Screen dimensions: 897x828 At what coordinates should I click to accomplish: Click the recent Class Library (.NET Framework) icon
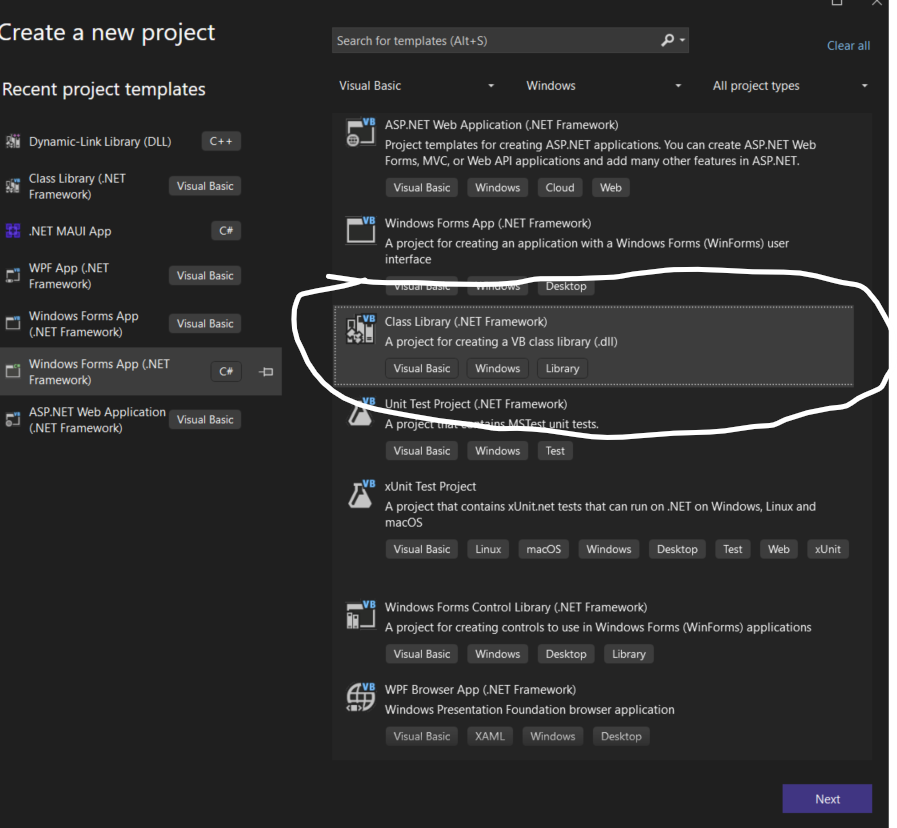pos(13,186)
